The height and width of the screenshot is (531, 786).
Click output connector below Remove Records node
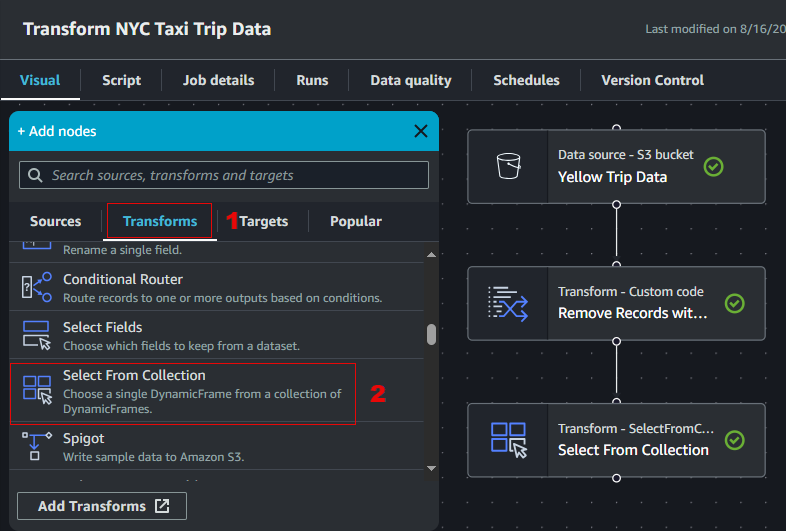point(617,341)
